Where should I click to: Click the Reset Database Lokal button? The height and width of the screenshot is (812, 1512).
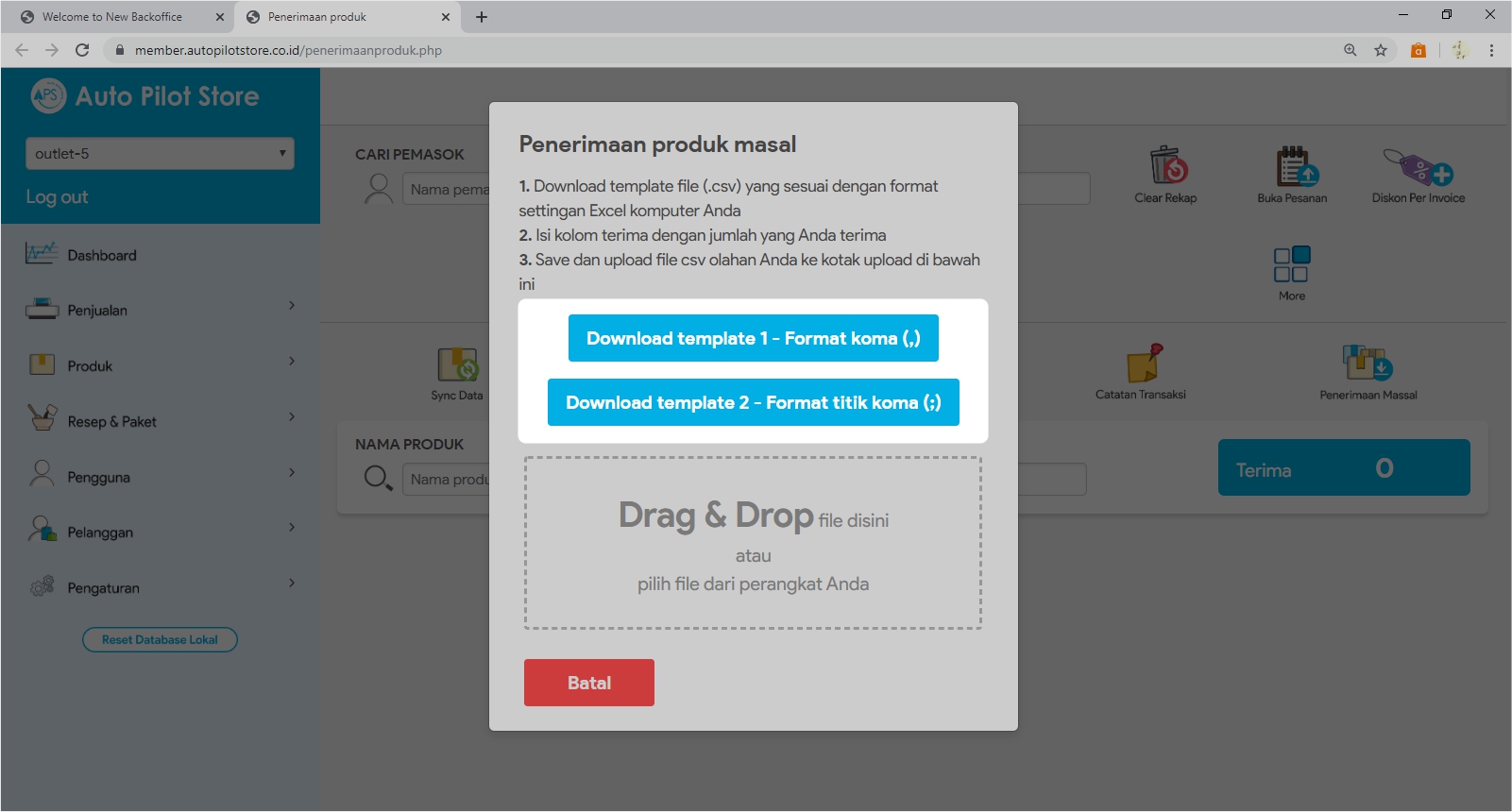(160, 639)
